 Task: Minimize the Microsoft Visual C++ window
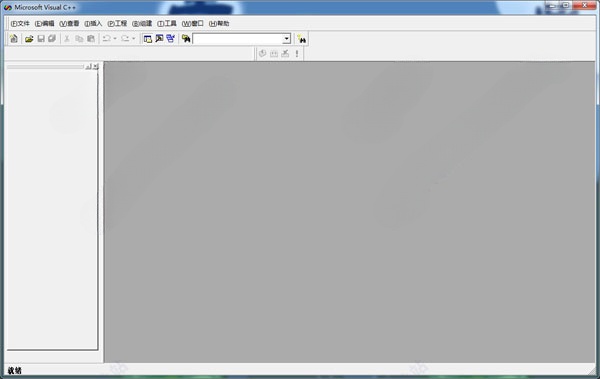point(552,5)
